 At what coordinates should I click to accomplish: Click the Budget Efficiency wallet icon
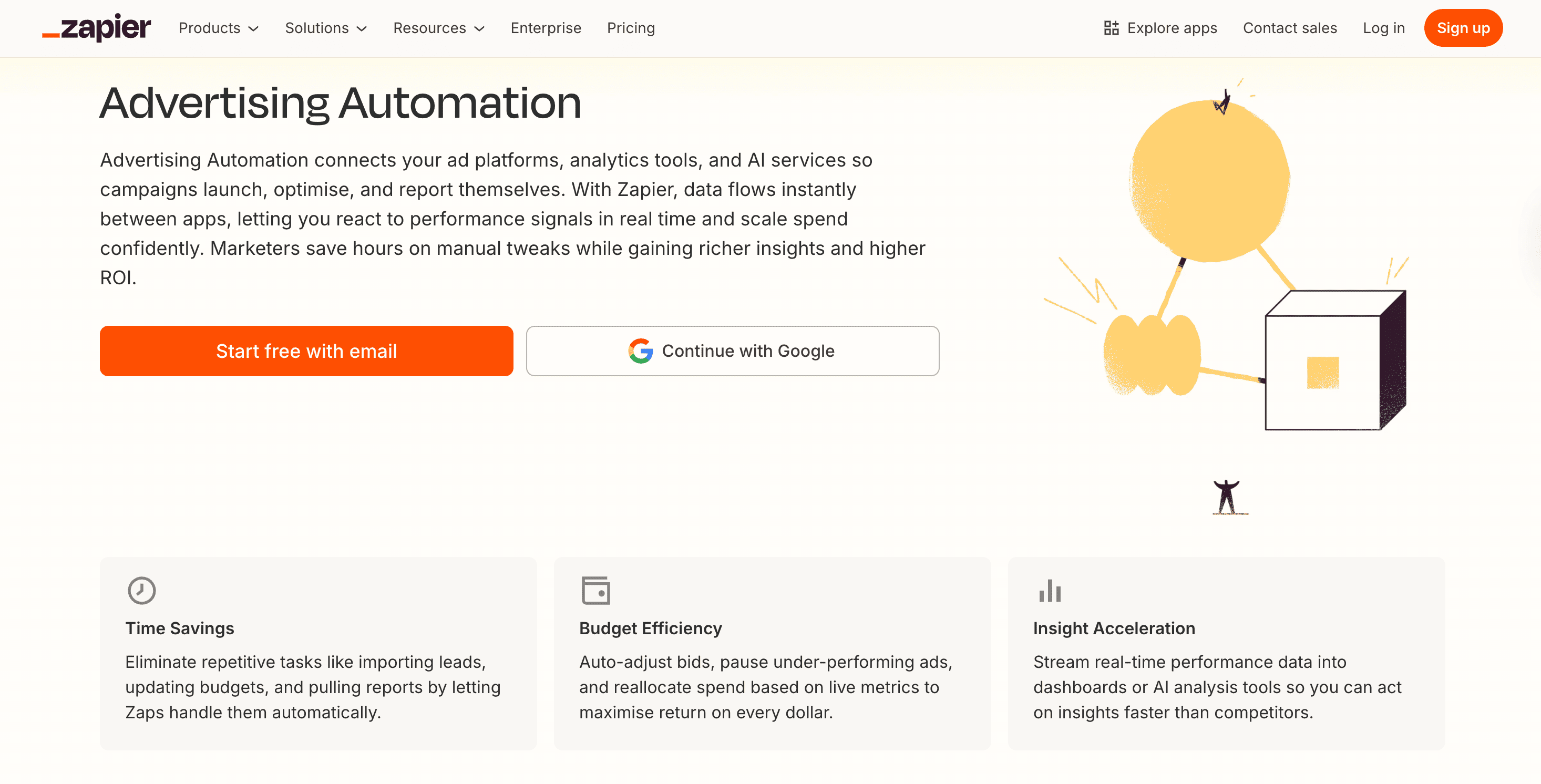tap(595, 591)
